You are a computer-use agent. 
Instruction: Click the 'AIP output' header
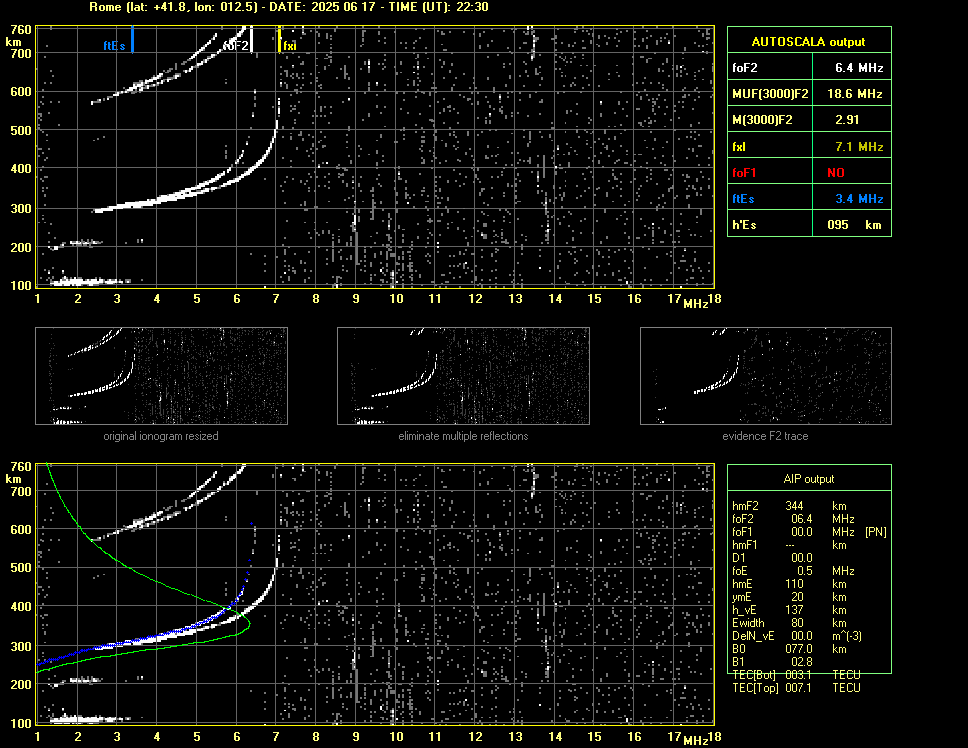coord(808,479)
